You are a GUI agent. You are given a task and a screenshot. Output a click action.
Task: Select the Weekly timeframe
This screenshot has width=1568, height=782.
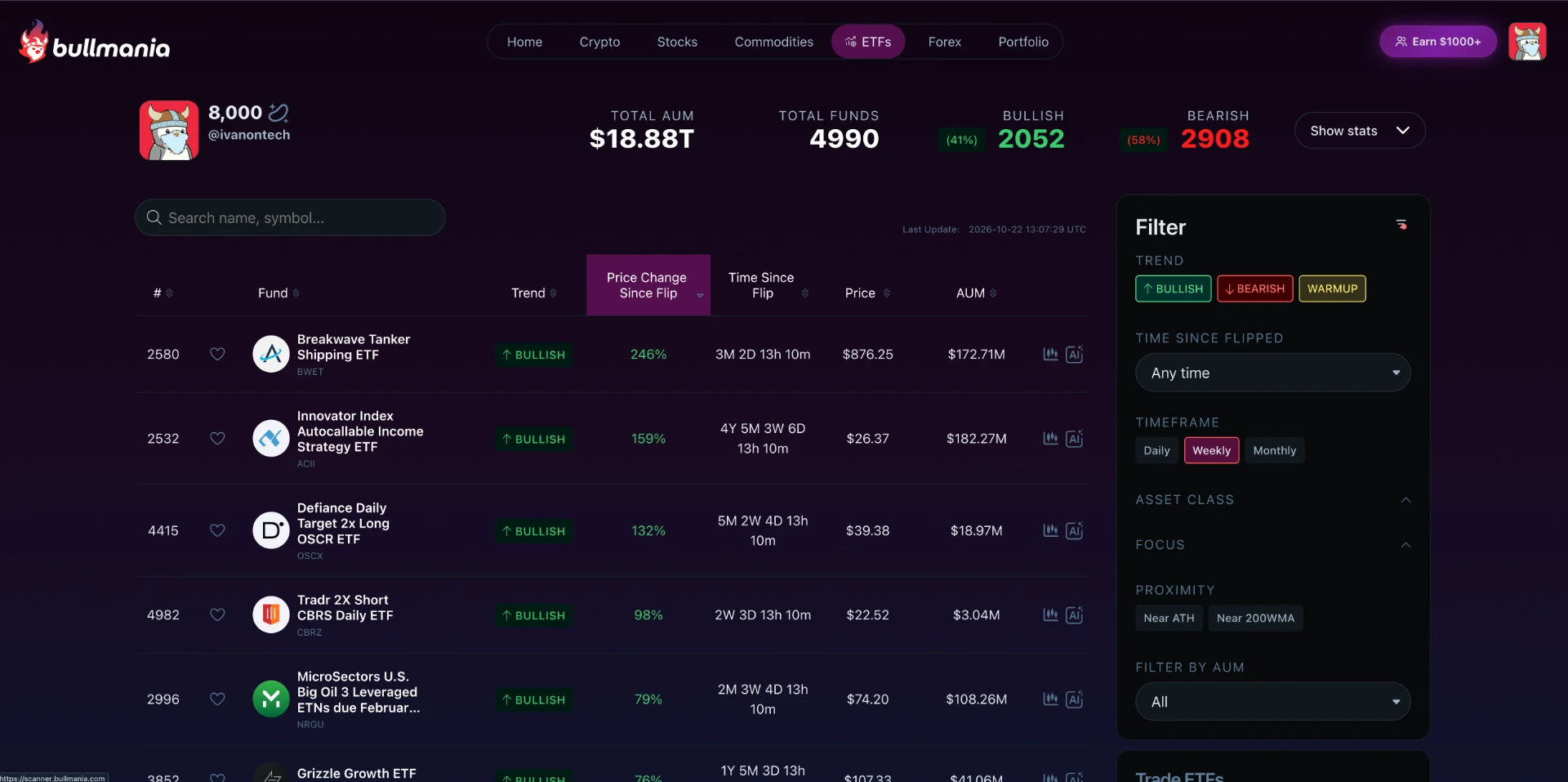point(1211,450)
